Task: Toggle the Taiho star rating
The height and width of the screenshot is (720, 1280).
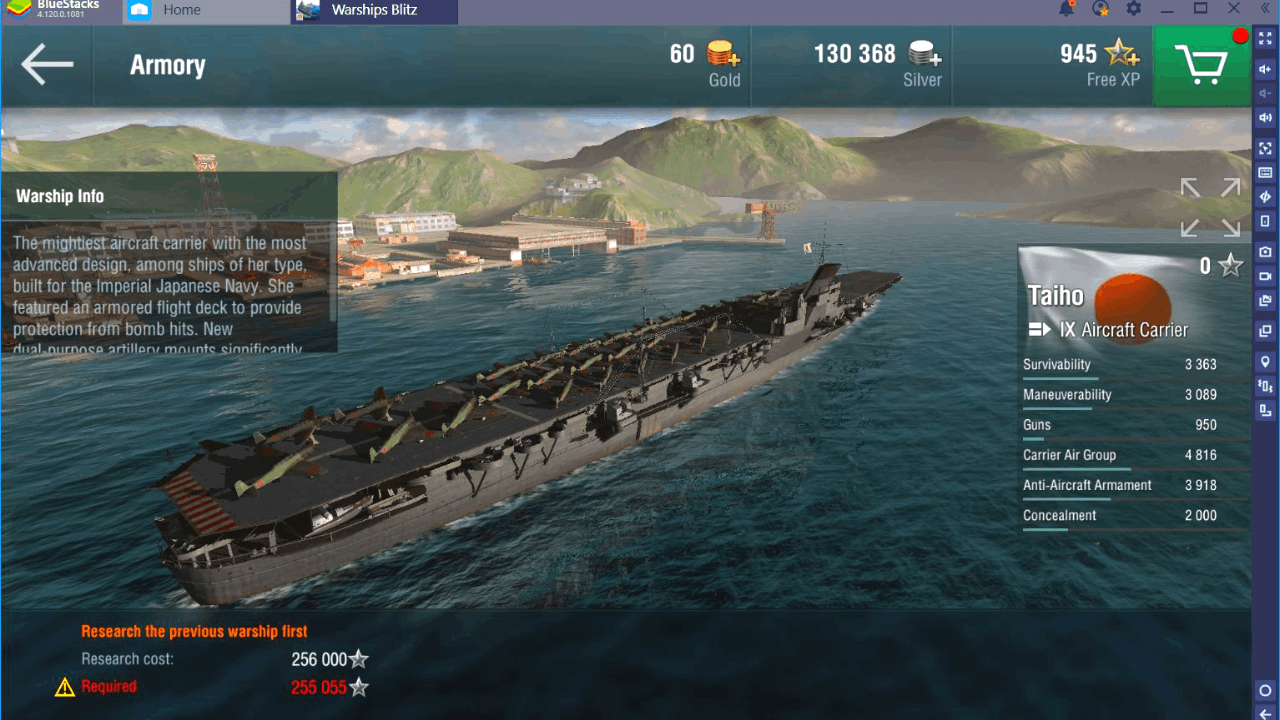Action: pyautogui.click(x=1231, y=266)
